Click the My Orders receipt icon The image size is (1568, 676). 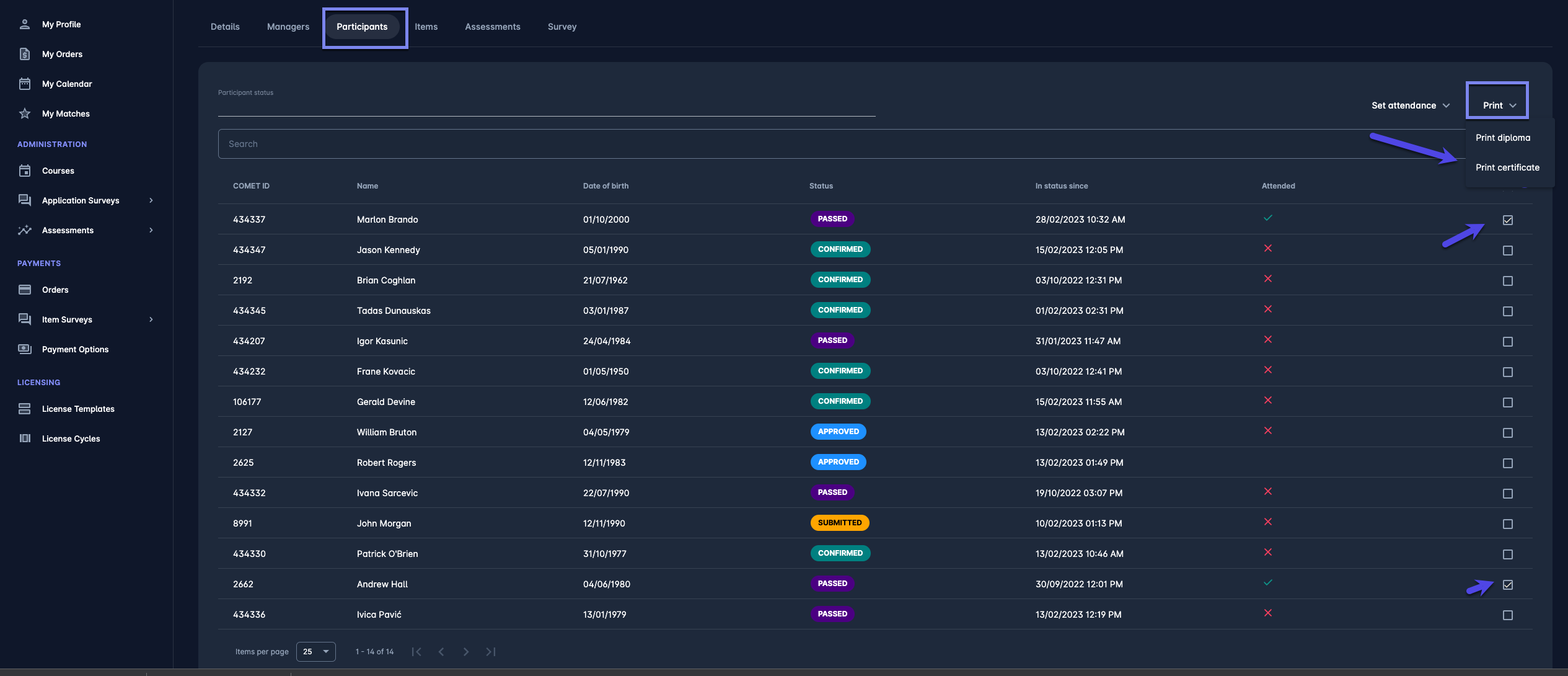click(x=25, y=54)
